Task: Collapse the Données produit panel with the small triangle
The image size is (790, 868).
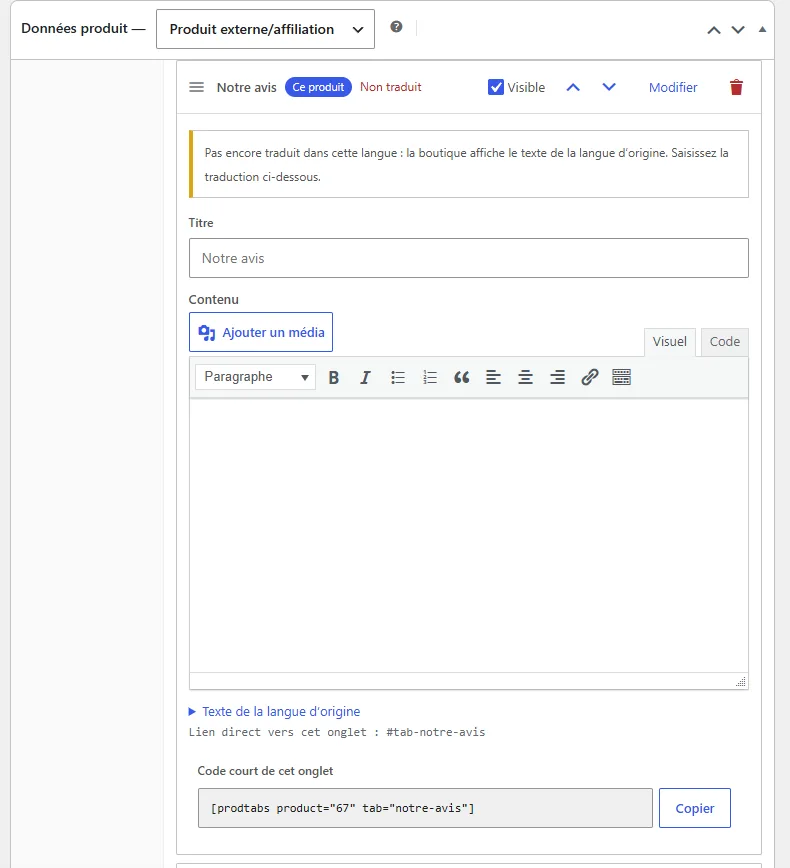Action: (762, 29)
